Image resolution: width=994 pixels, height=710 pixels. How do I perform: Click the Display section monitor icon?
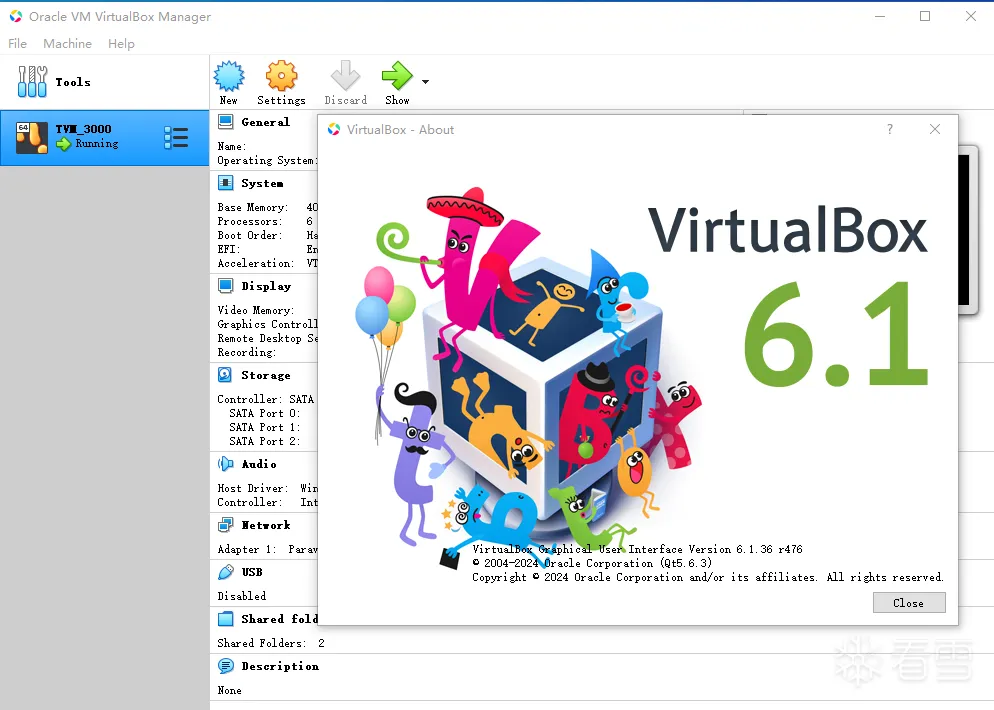coord(225,286)
